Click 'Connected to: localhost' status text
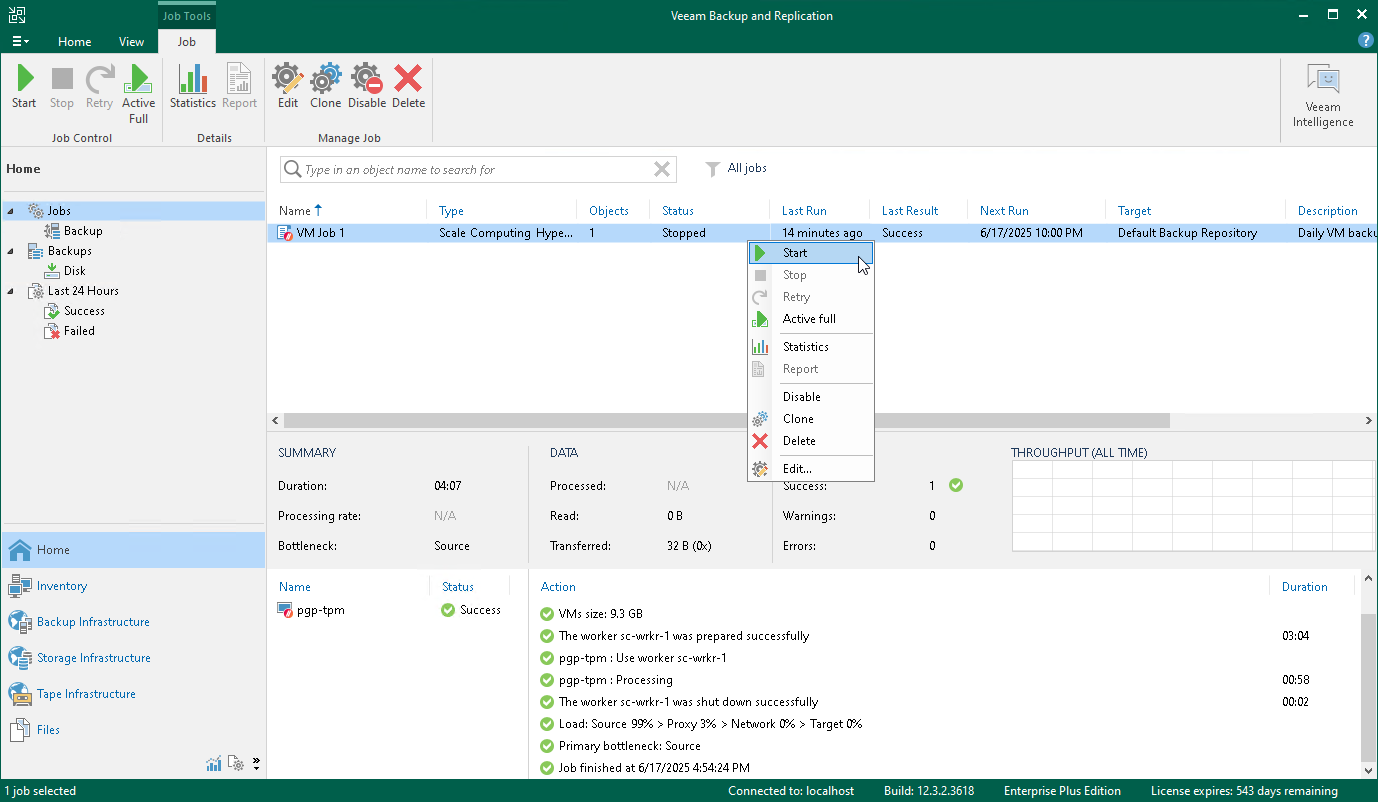This screenshot has width=1378, height=802. [791, 791]
